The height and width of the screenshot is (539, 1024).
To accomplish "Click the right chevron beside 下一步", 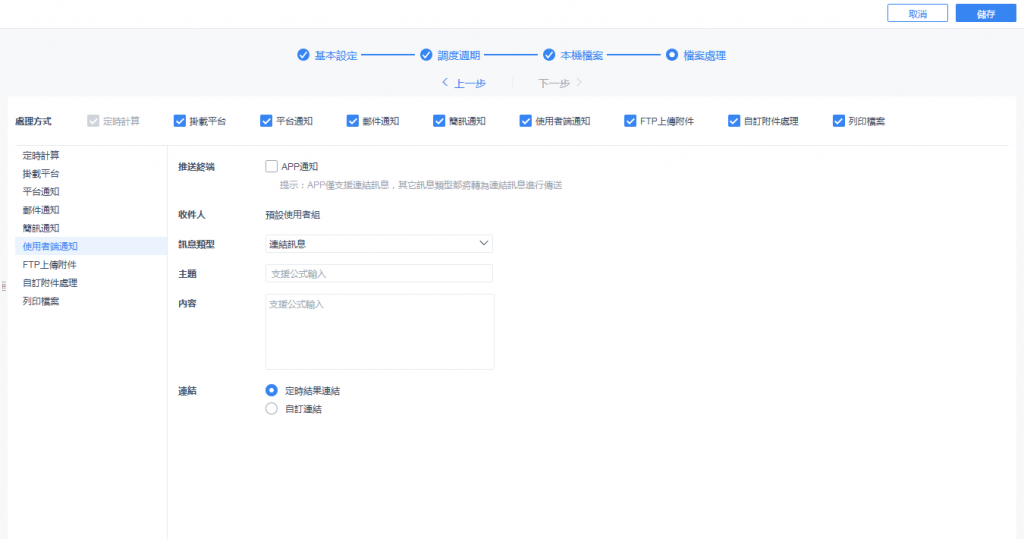I will pos(579,82).
